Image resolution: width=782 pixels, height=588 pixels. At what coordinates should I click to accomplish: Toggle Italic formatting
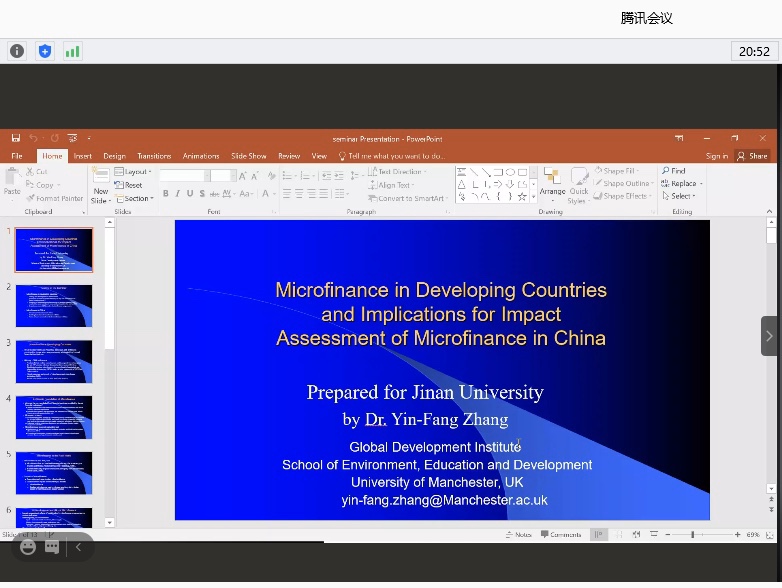[x=178, y=194]
